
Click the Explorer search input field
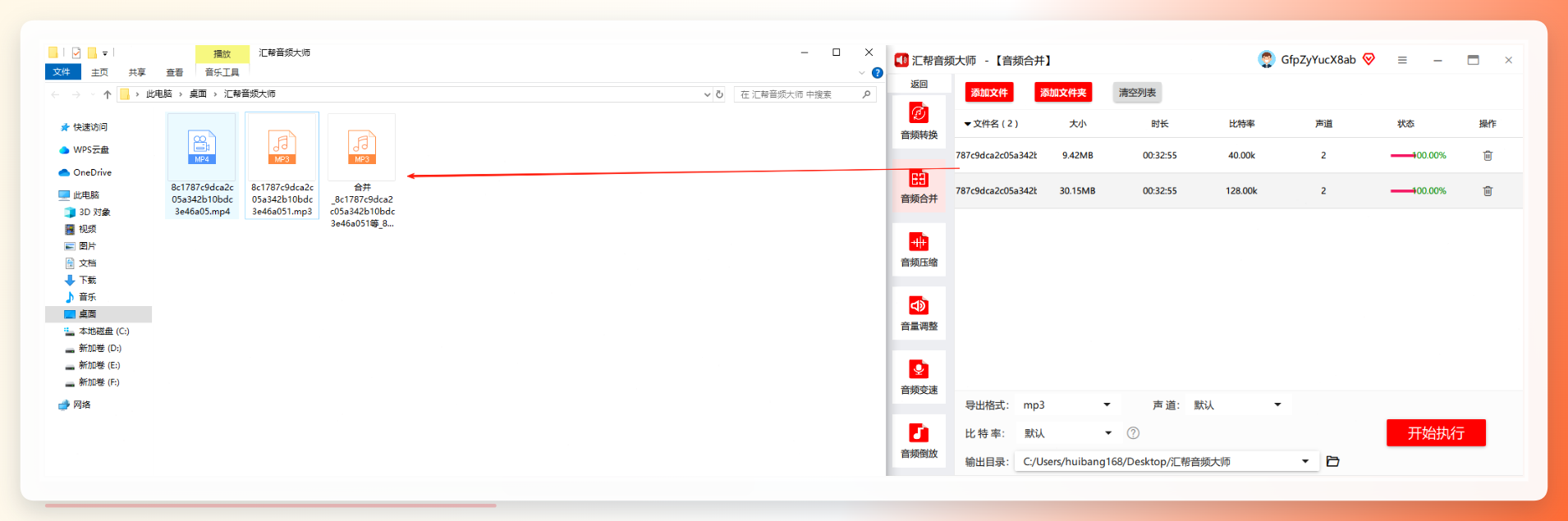coord(805,94)
